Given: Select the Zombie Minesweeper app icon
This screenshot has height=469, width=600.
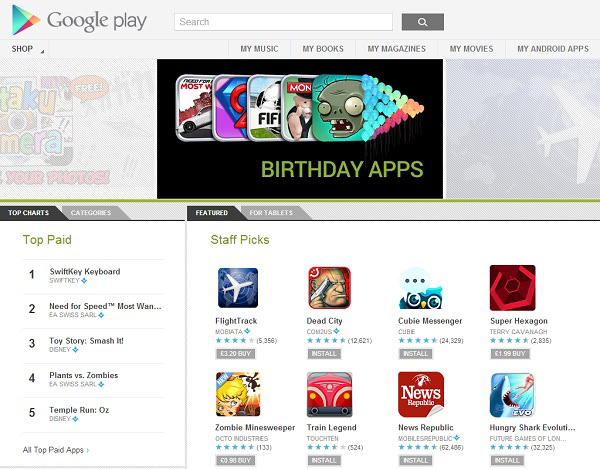Looking at the screenshot, I should [x=238, y=394].
